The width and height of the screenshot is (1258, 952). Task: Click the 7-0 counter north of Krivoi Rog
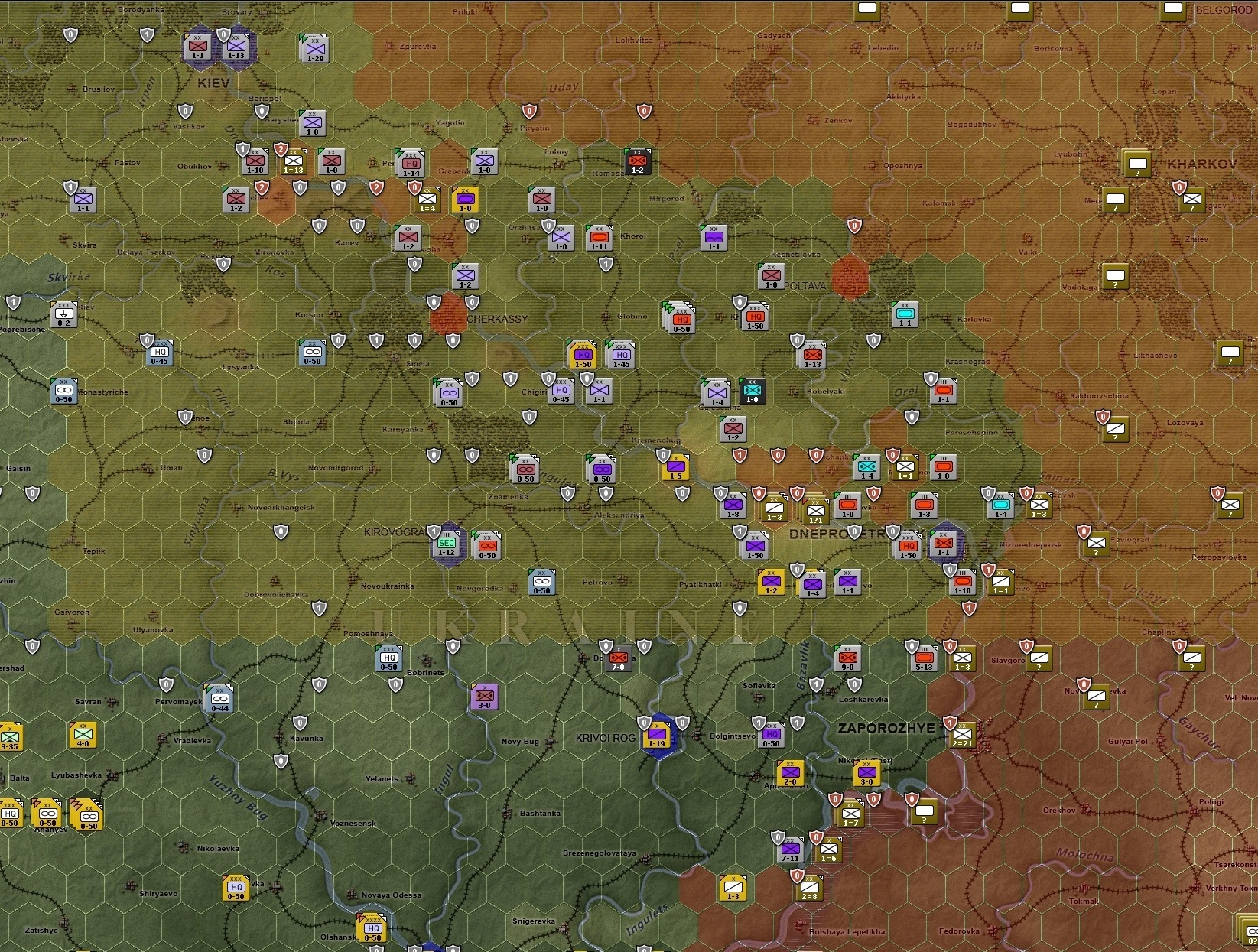coord(619,658)
